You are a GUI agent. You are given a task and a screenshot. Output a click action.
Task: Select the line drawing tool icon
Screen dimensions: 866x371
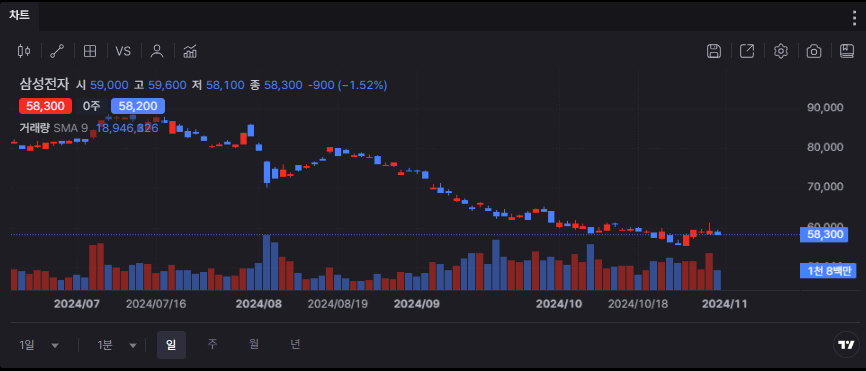[57, 51]
